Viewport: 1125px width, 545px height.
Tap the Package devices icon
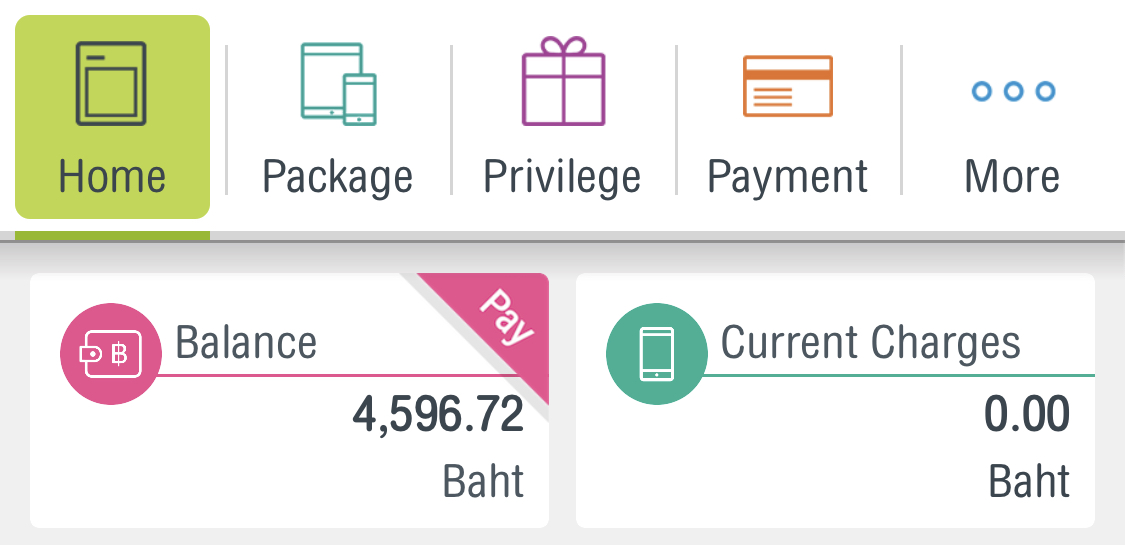click(338, 84)
